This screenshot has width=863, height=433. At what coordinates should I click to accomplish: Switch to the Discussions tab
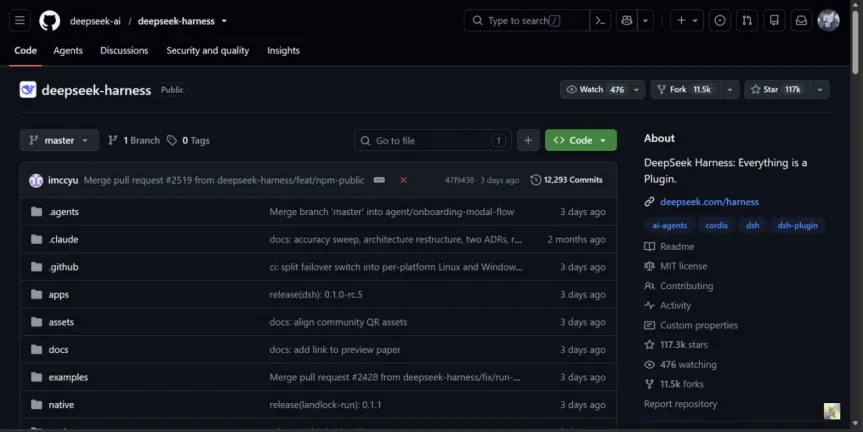coord(124,51)
